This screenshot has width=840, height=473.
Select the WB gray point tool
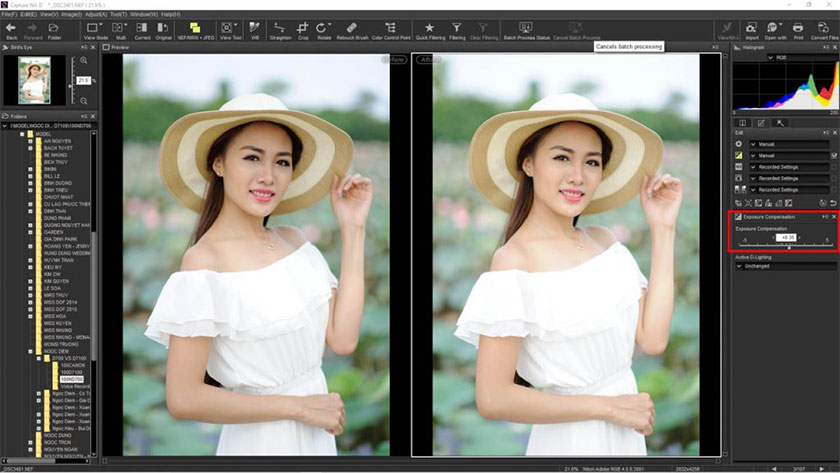click(254, 28)
